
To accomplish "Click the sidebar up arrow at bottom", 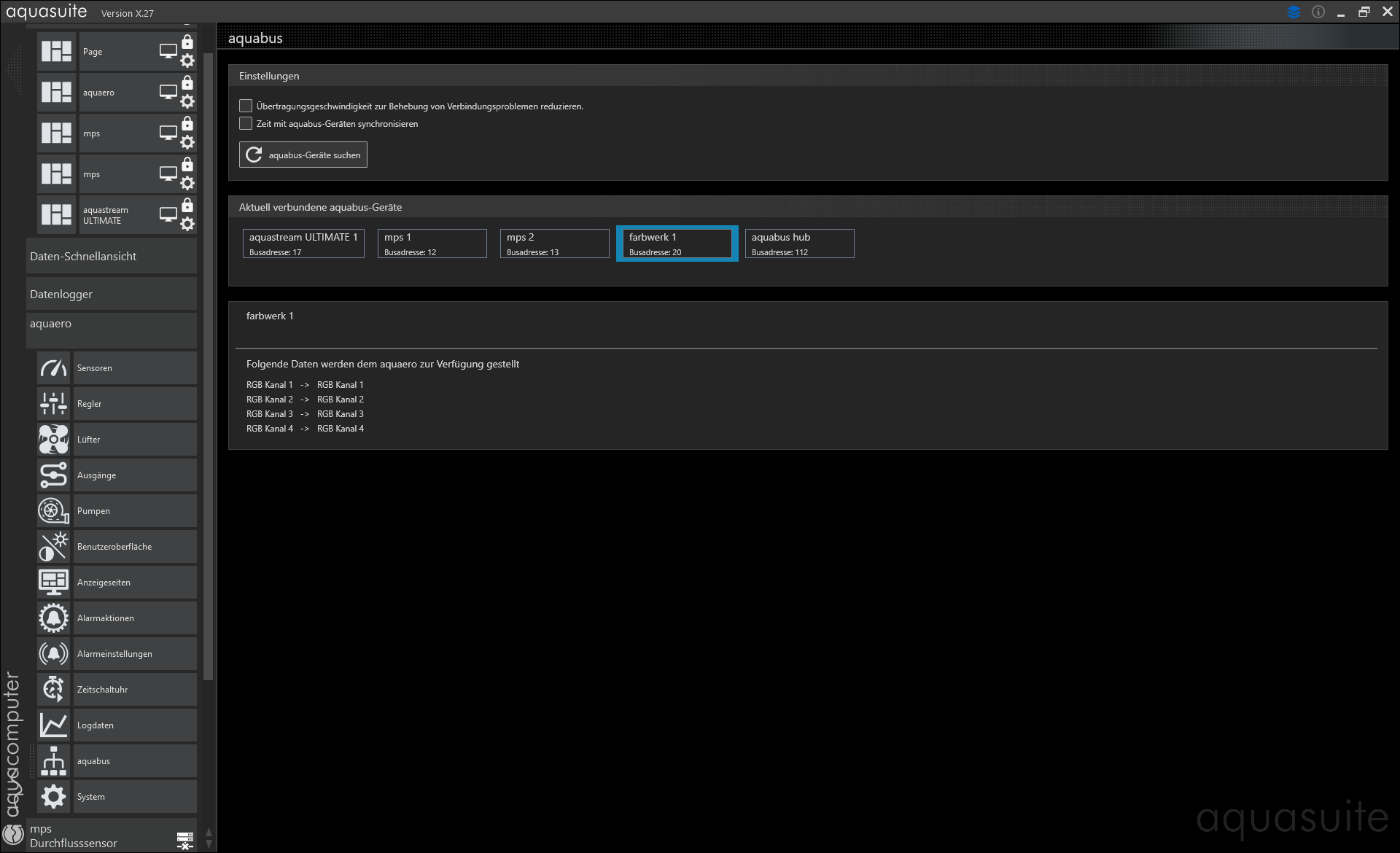I will click(x=209, y=833).
